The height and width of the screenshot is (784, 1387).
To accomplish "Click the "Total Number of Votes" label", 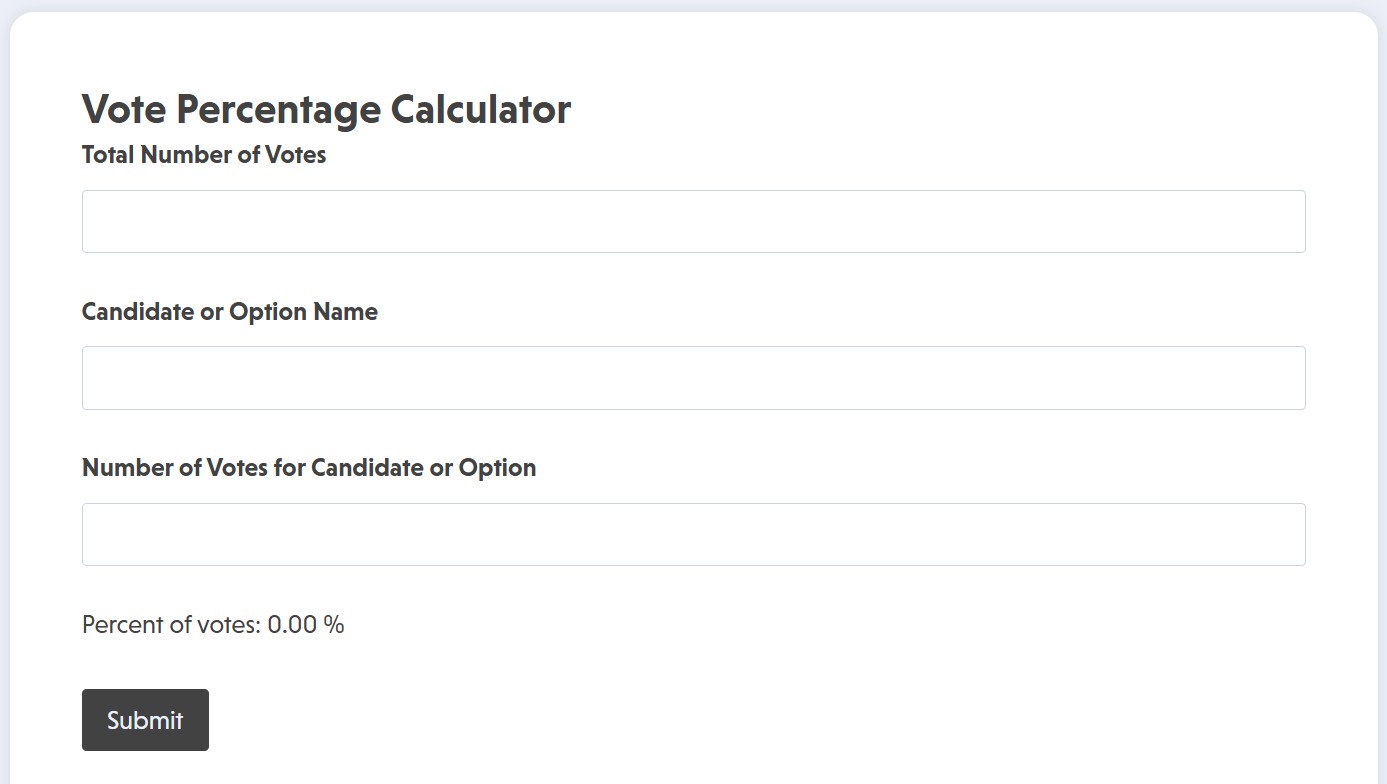I will [204, 155].
